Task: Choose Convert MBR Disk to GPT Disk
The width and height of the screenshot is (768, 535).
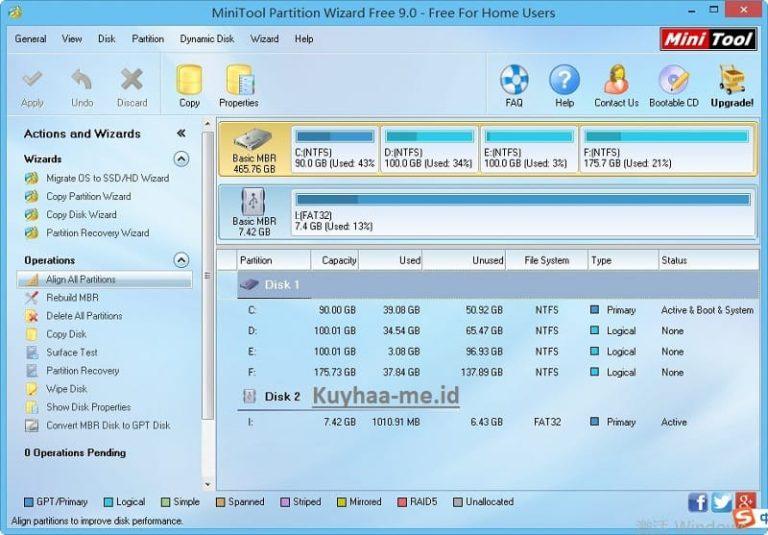Action: pyautogui.click(x=108, y=425)
